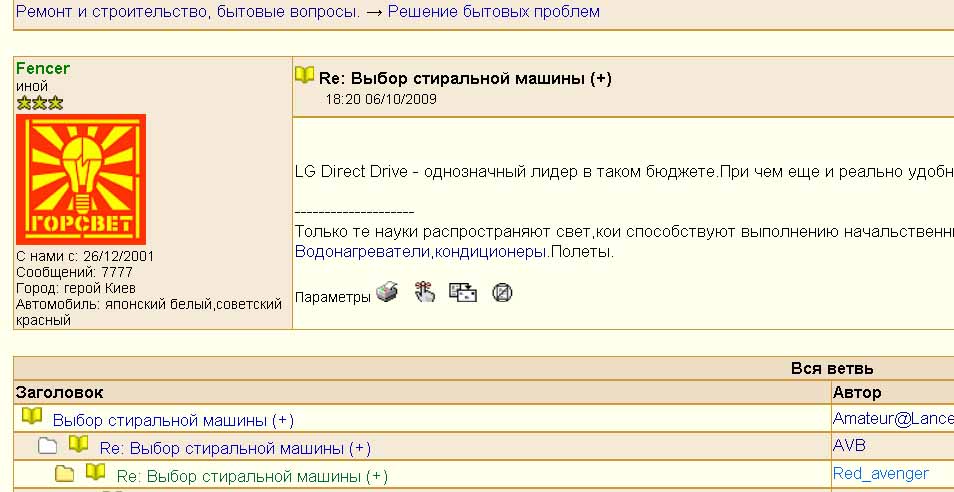Viewport: 954px width, 492px height.
Task: Click the crossed-circle ignore icon in post options
Action: point(502,293)
